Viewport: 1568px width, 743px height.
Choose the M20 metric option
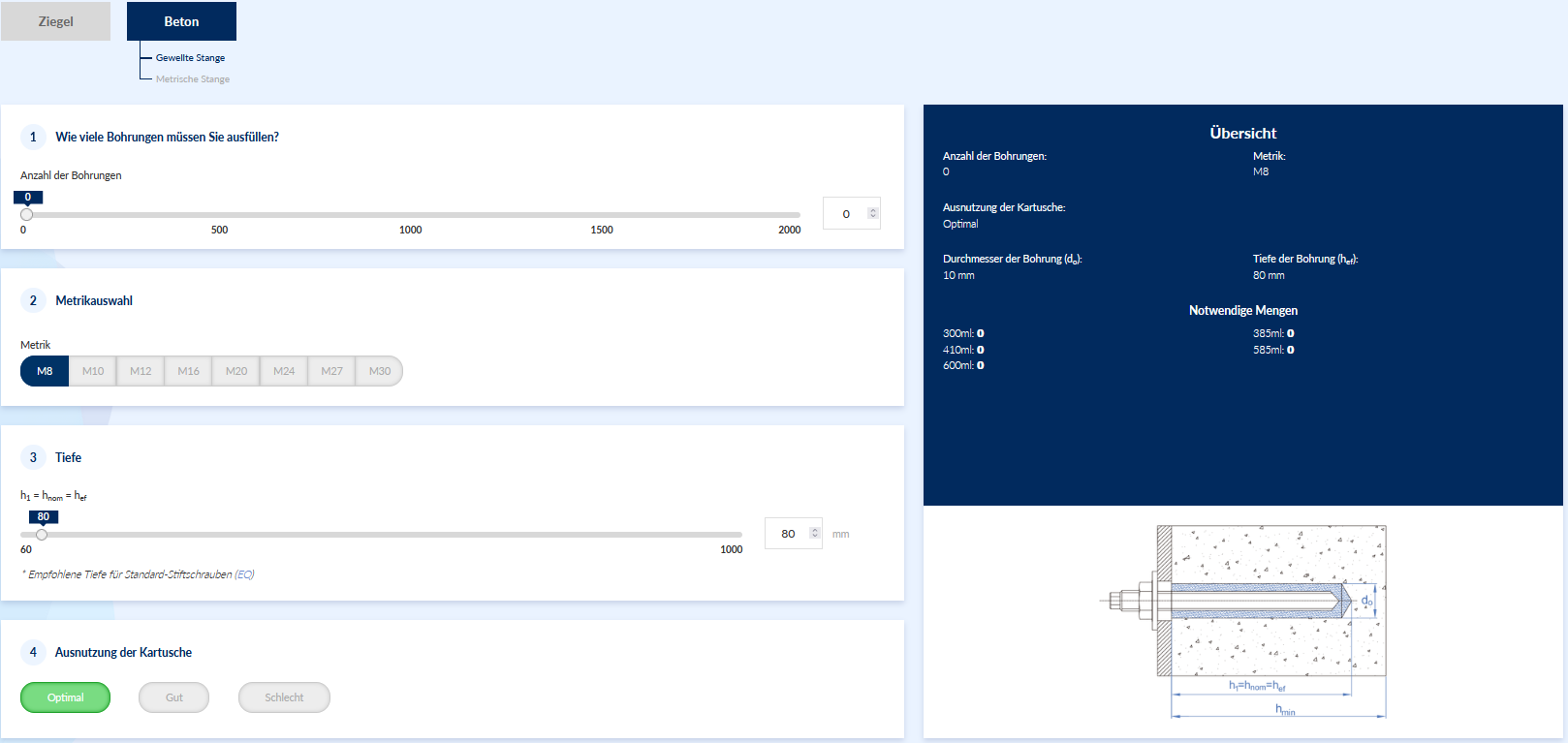236,371
